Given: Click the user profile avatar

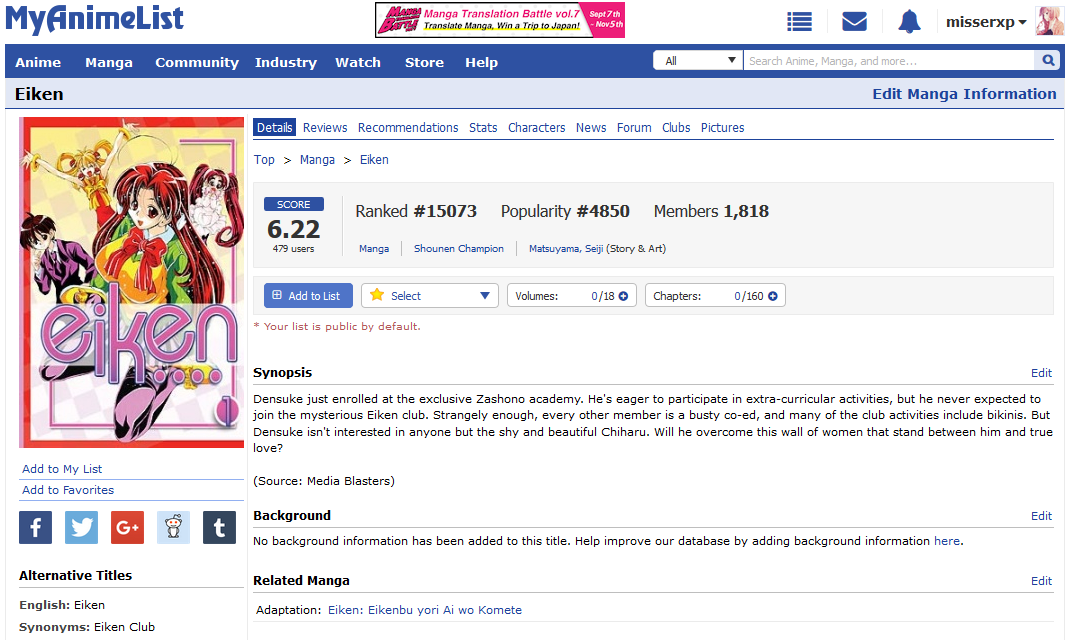Looking at the screenshot, I should [x=1049, y=21].
